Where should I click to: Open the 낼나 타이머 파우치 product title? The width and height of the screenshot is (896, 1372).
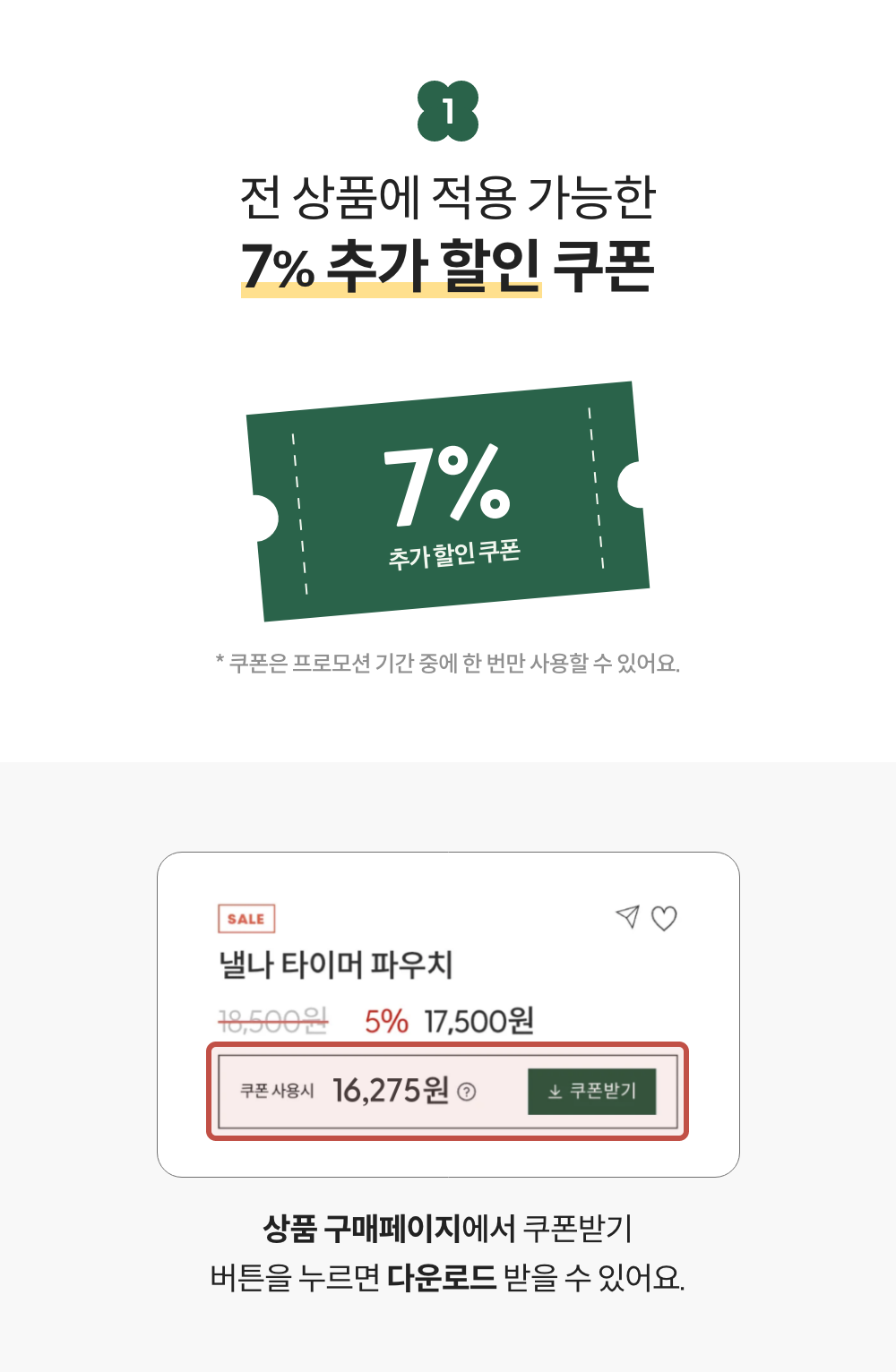pos(336,965)
